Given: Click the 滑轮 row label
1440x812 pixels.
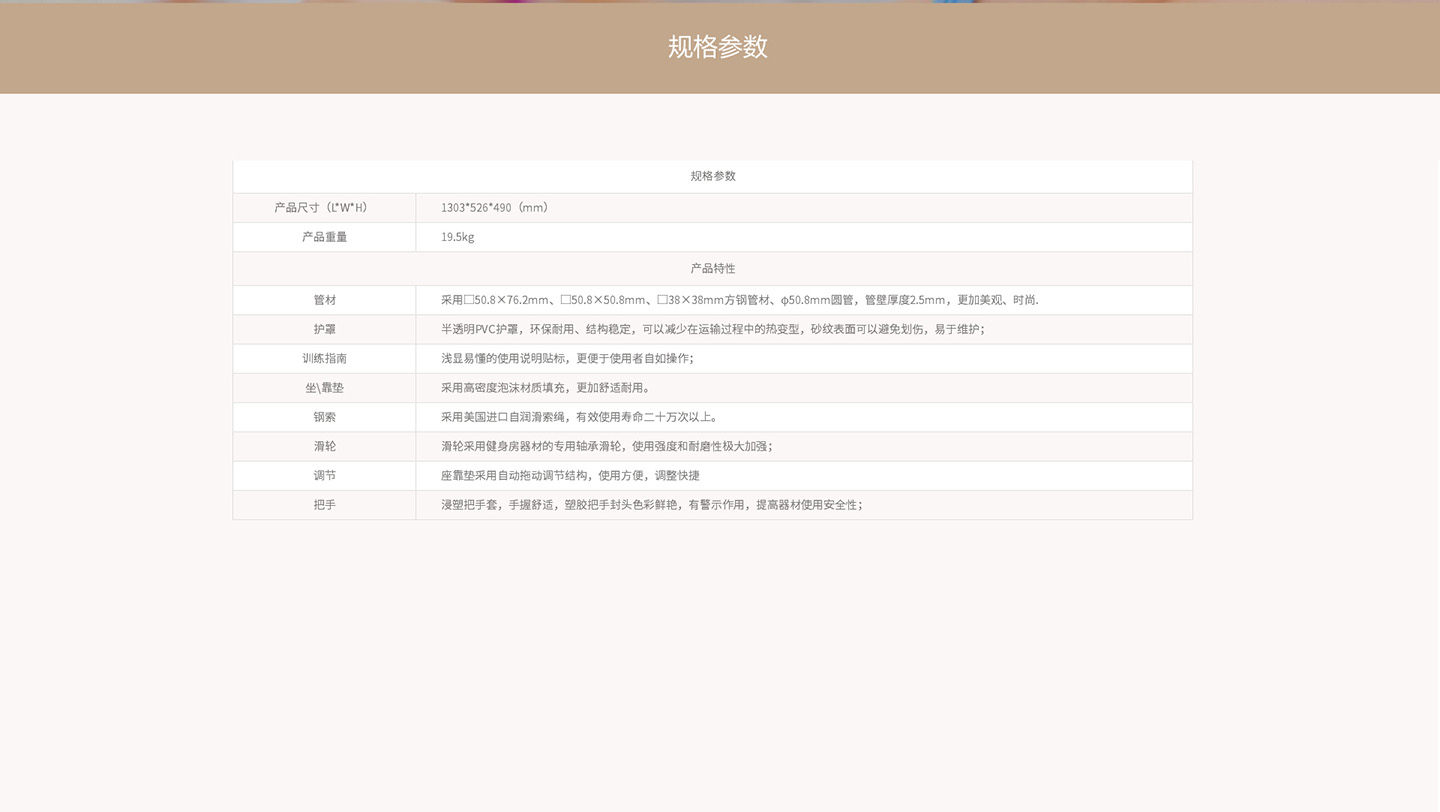Looking at the screenshot, I should click(x=324, y=446).
